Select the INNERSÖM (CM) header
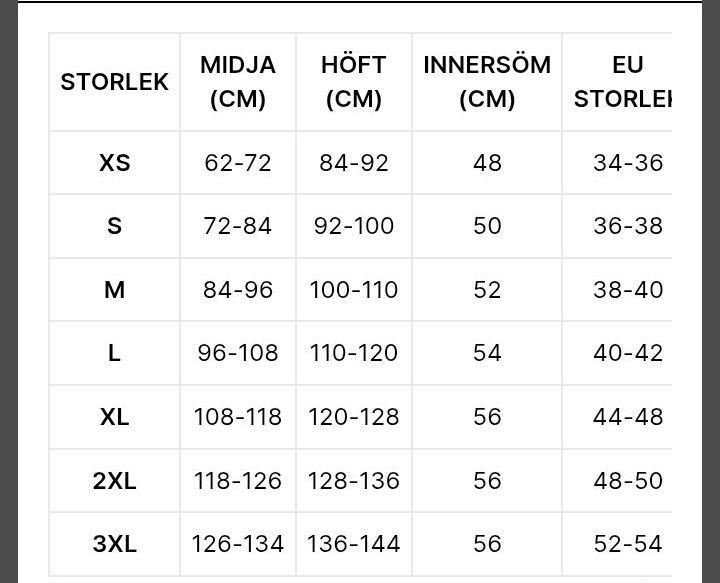The width and height of the screenshot is (720, 583). [x=487, y=82]
